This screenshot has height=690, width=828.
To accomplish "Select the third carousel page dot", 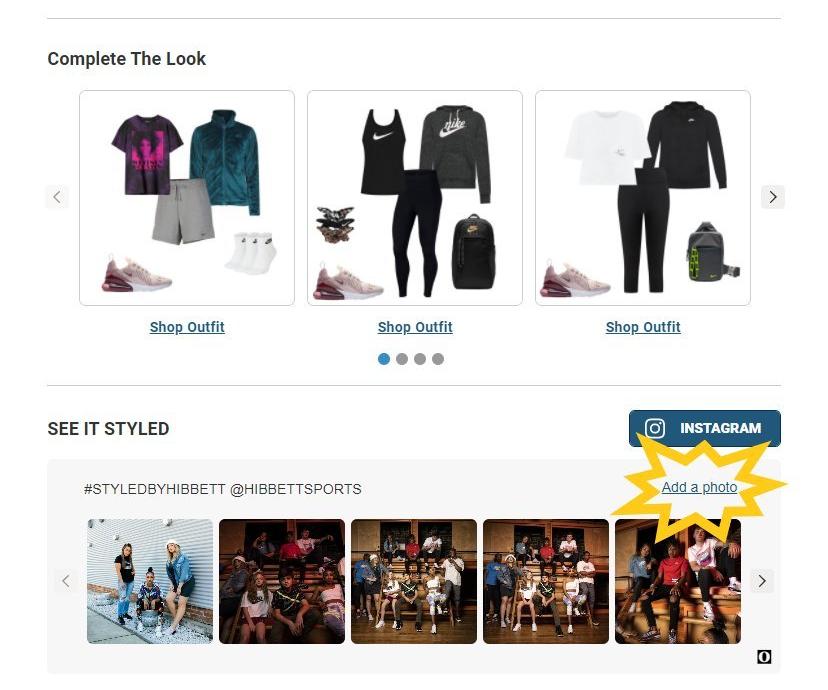I will point(420,359).
